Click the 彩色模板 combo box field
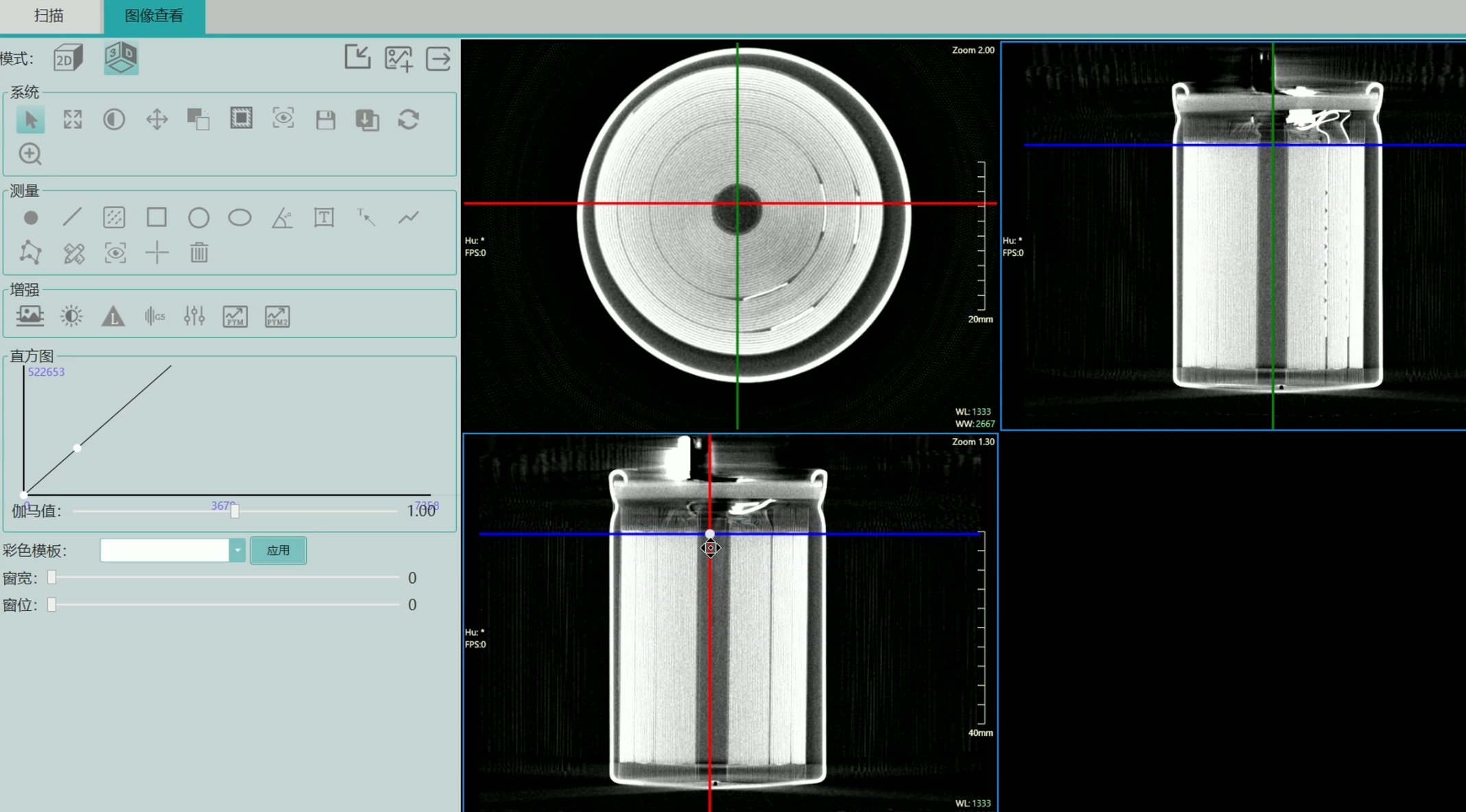Viewport: 1466px width, 812px height. coord(165,550)
